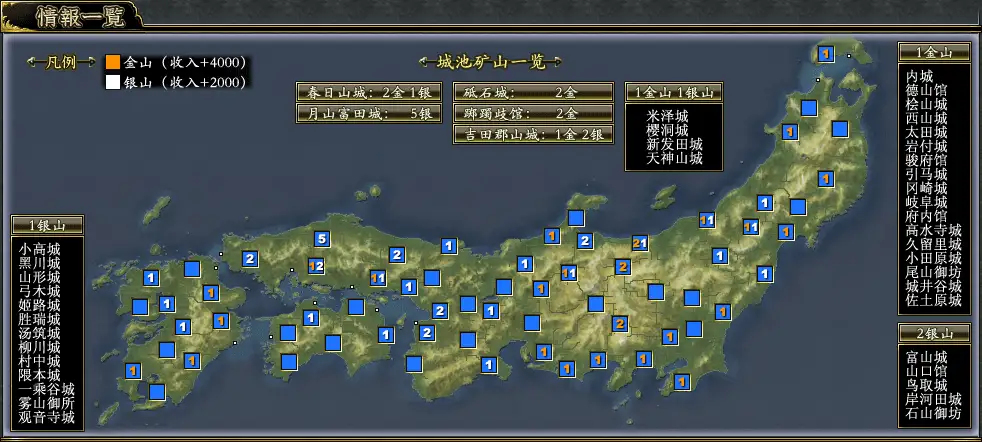Click the 情報一覽 title tab
The image size is (982, 442).
click(x=80, y=17)
